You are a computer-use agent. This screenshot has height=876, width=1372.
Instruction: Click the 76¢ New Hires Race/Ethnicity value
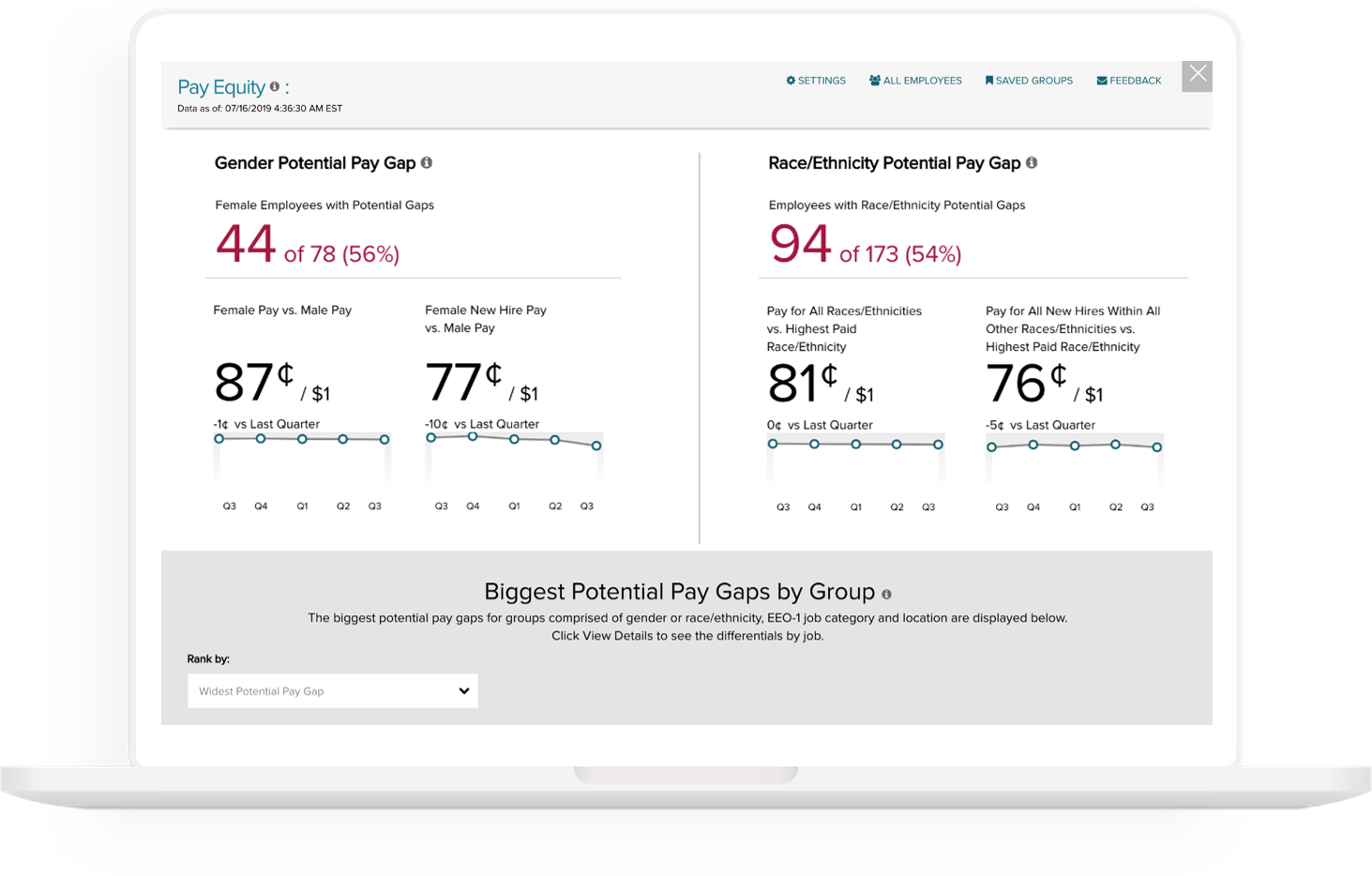pyautogui.click(x=1045, y=384)
